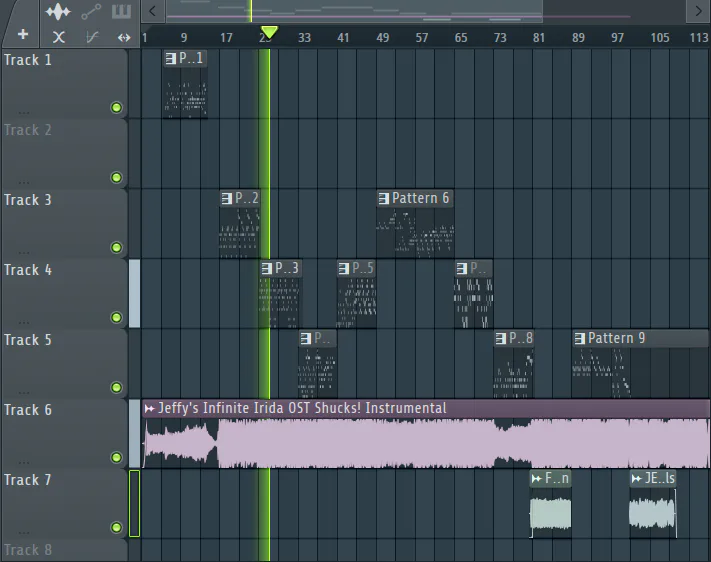The image size is (711, 562).
Task: Mute Track 2 with its green LED
Action: (x=117, y=177)
